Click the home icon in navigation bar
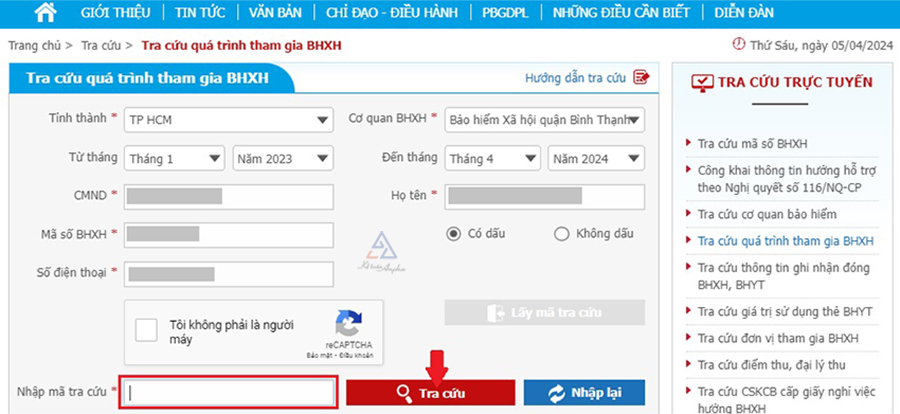The width and height of the screenshot is (900, 414). point(44,13)
